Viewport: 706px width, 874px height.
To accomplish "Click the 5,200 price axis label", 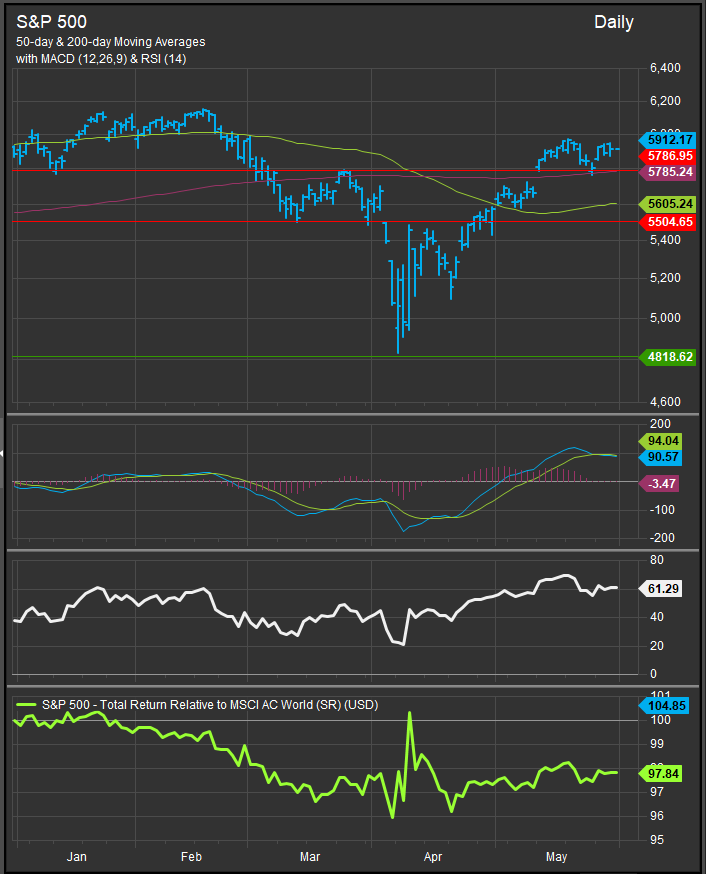I will point(665,278).
